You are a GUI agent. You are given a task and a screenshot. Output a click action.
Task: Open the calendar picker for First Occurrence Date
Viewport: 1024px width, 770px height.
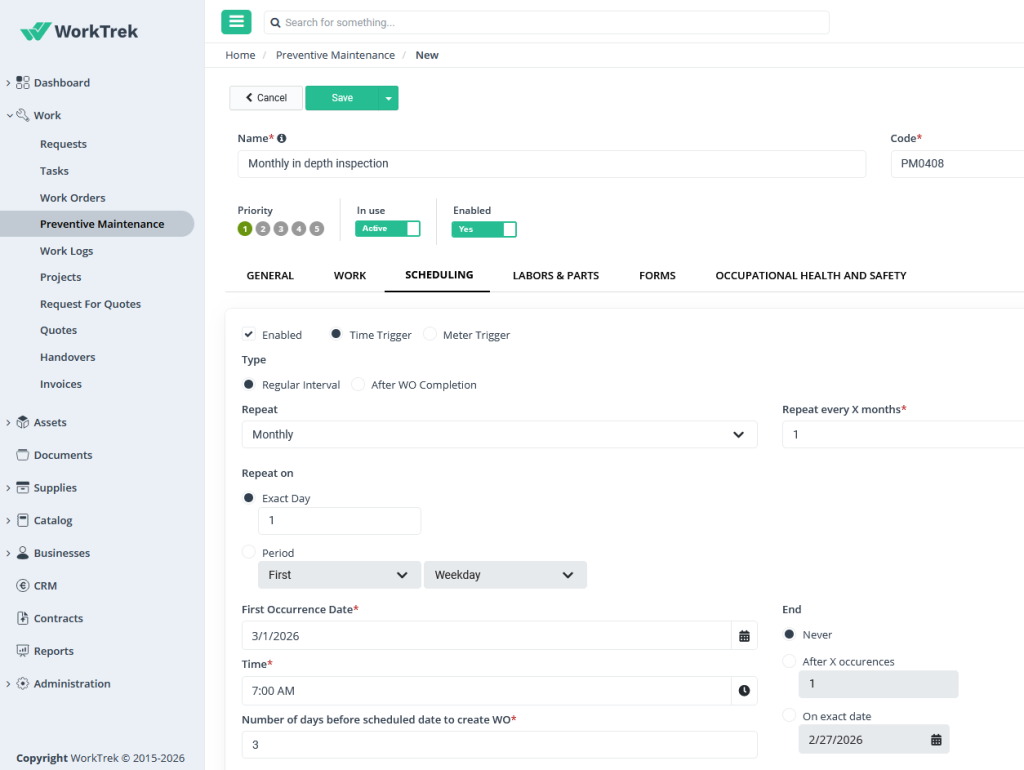(745, 635)
